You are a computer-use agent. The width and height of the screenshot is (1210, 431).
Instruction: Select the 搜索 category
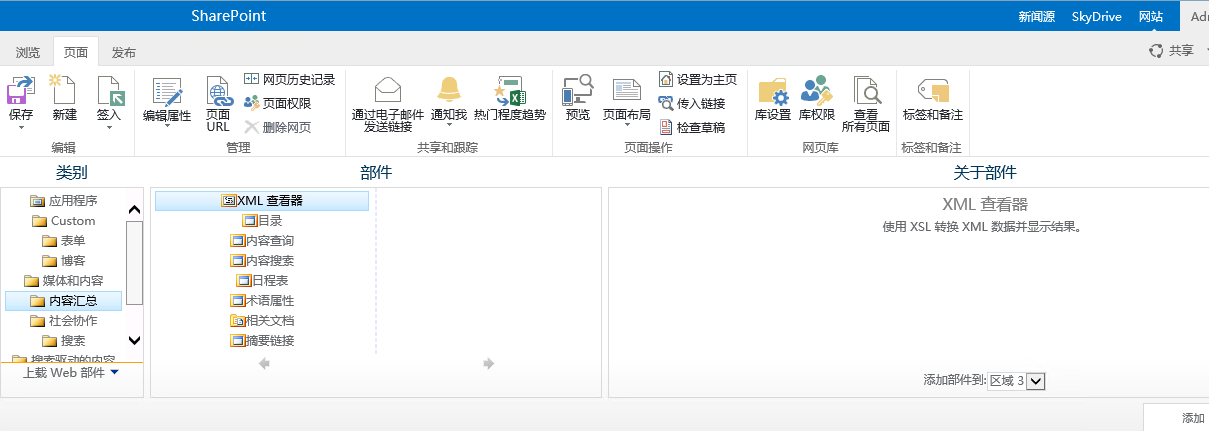click(x=64, y=341)
